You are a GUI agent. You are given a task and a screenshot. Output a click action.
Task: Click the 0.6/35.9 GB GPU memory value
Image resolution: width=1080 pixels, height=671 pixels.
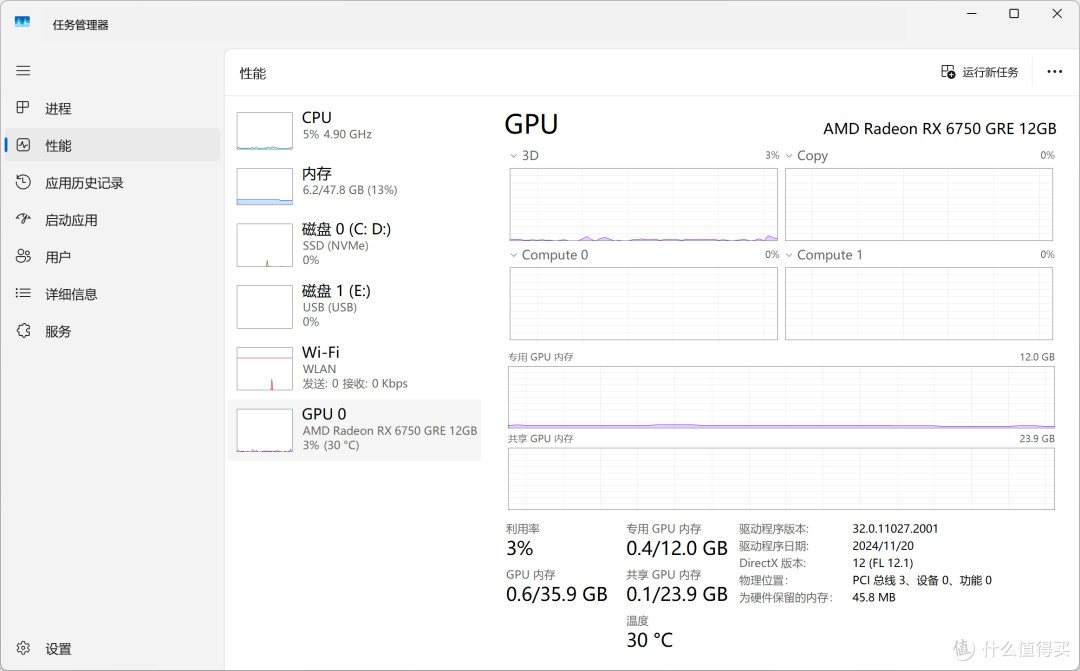pos(557,595)
